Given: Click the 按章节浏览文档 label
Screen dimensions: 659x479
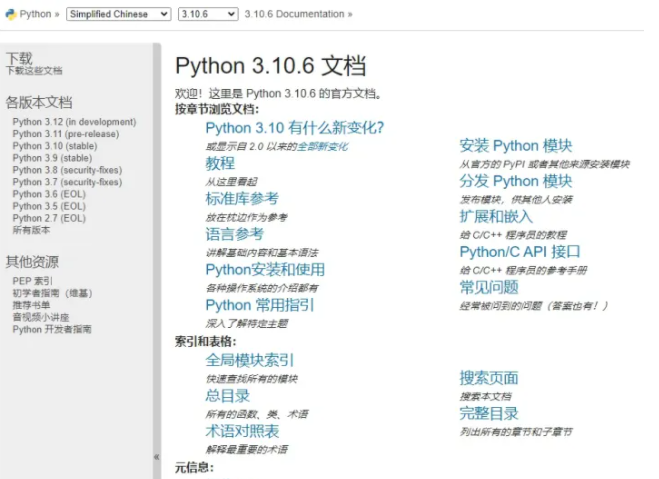Looking at the screenshot, I should 217,109.
